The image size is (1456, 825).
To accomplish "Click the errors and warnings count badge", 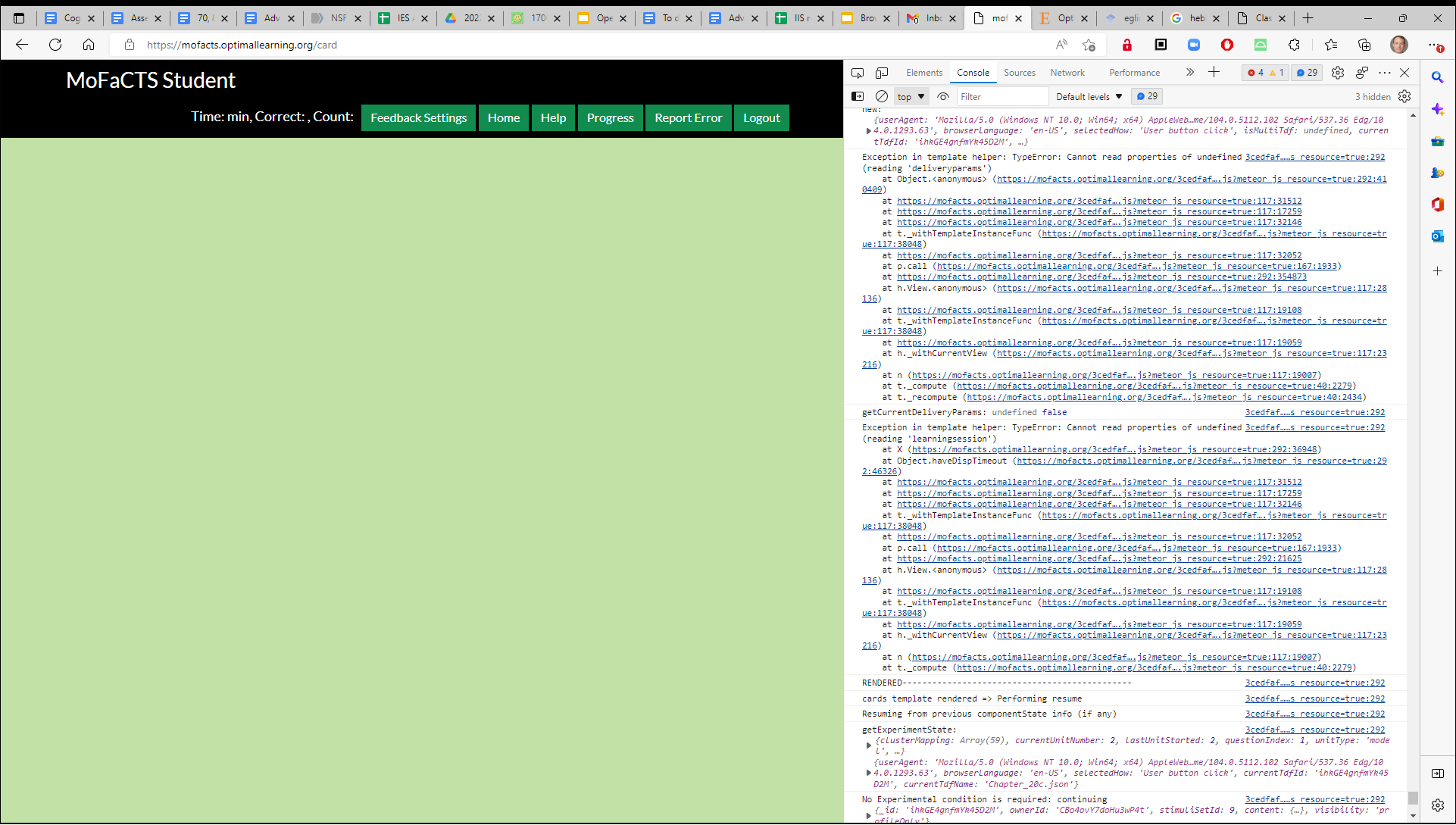I will [x=1264, y=72].
